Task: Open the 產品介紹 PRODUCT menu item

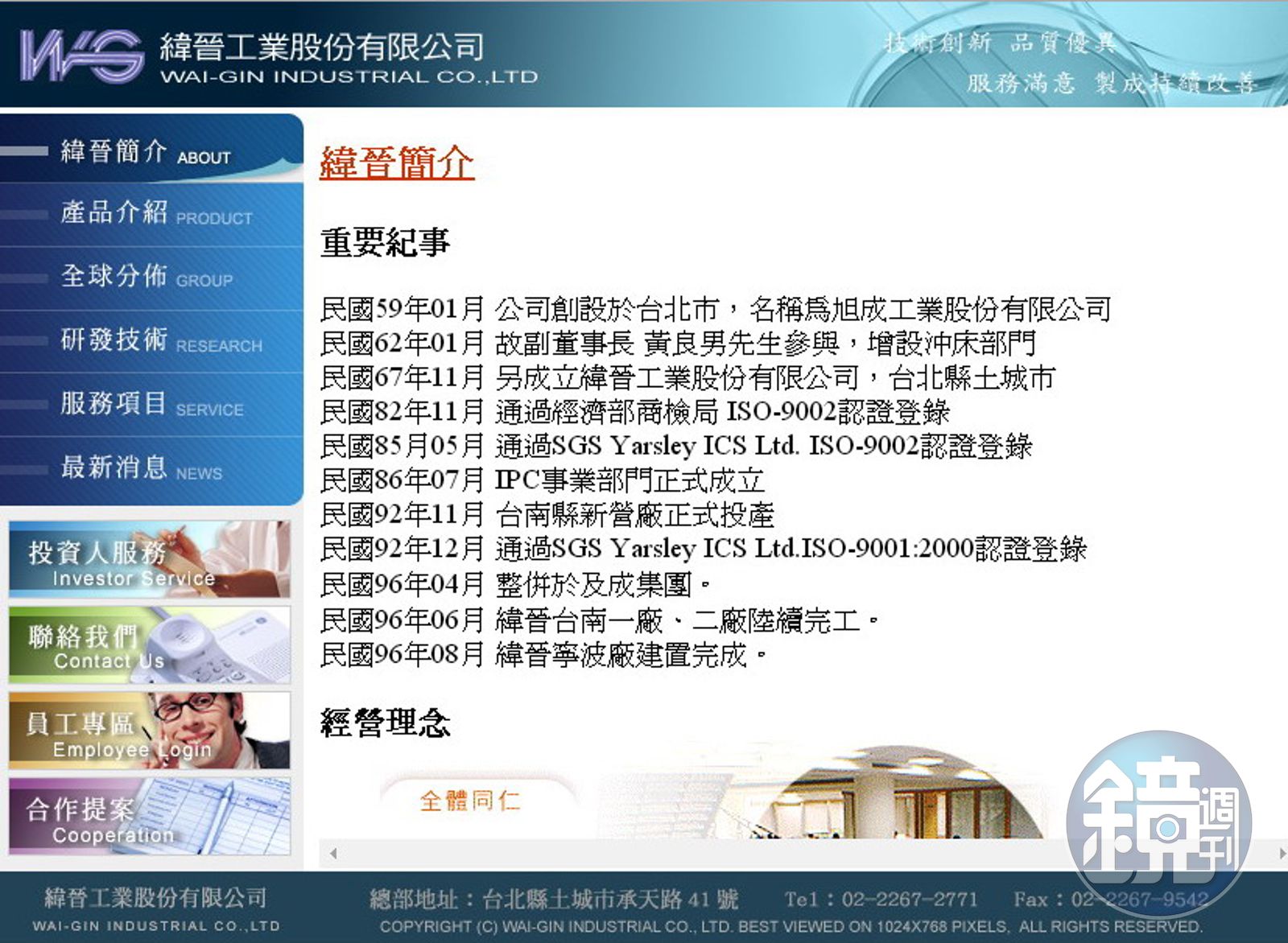Action: (x=151, y=214)
